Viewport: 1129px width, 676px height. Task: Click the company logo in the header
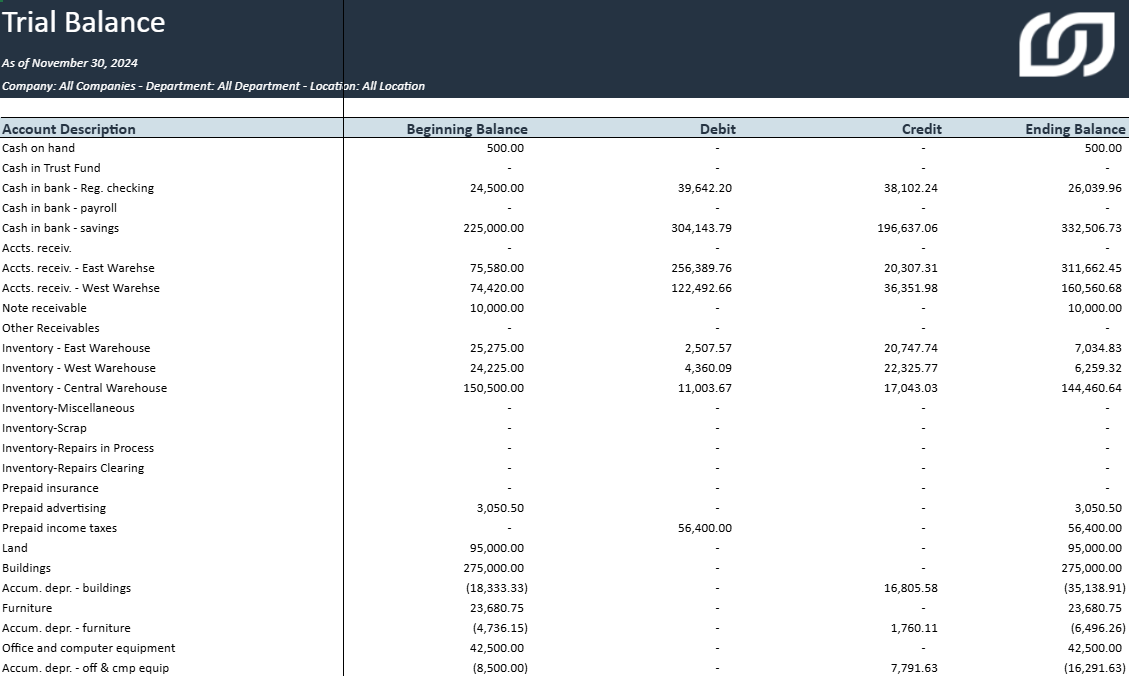1066,44
